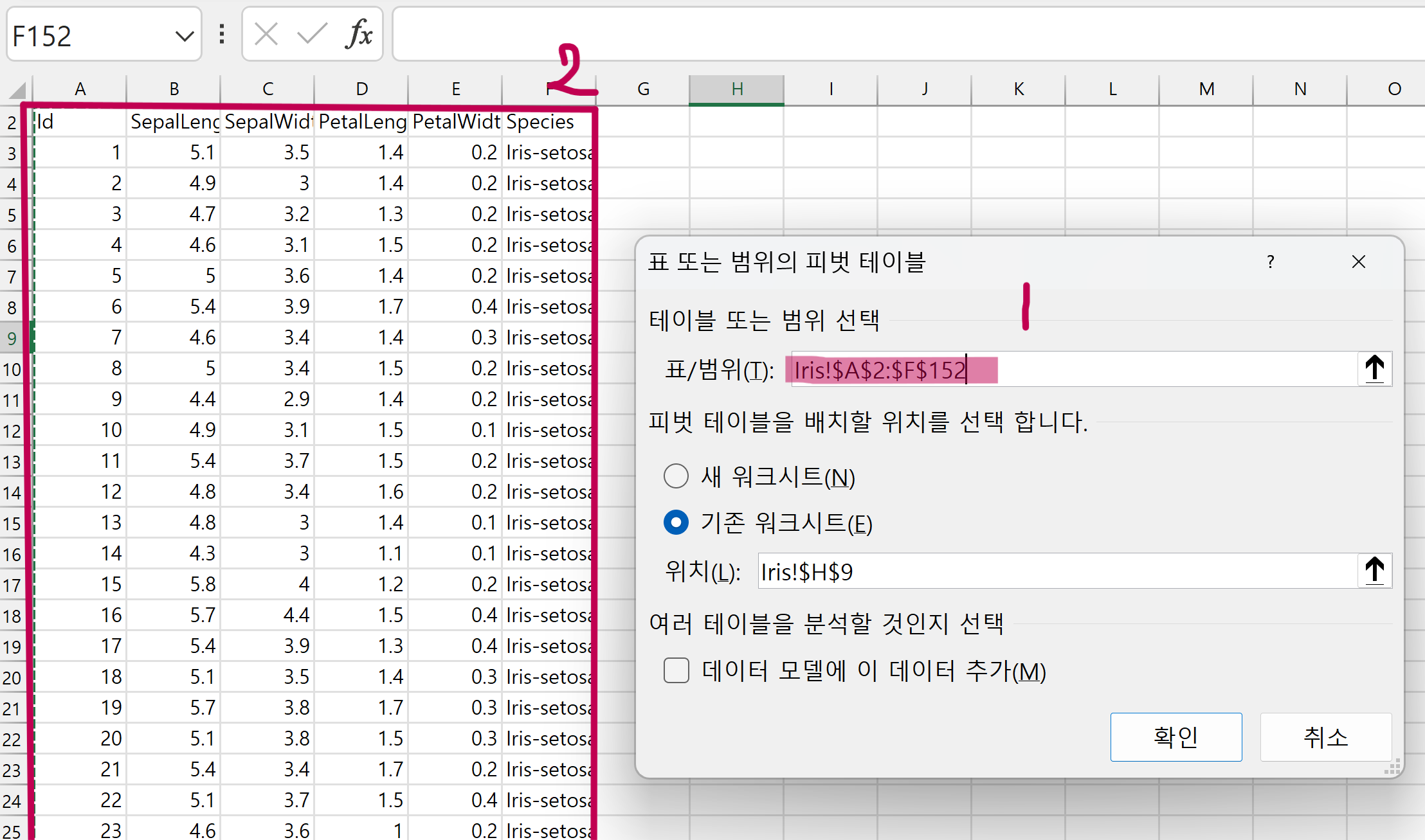The width and height of the screenshot is (1425, 840).
Task: Select row 2 header
Action: pos(12,122)
